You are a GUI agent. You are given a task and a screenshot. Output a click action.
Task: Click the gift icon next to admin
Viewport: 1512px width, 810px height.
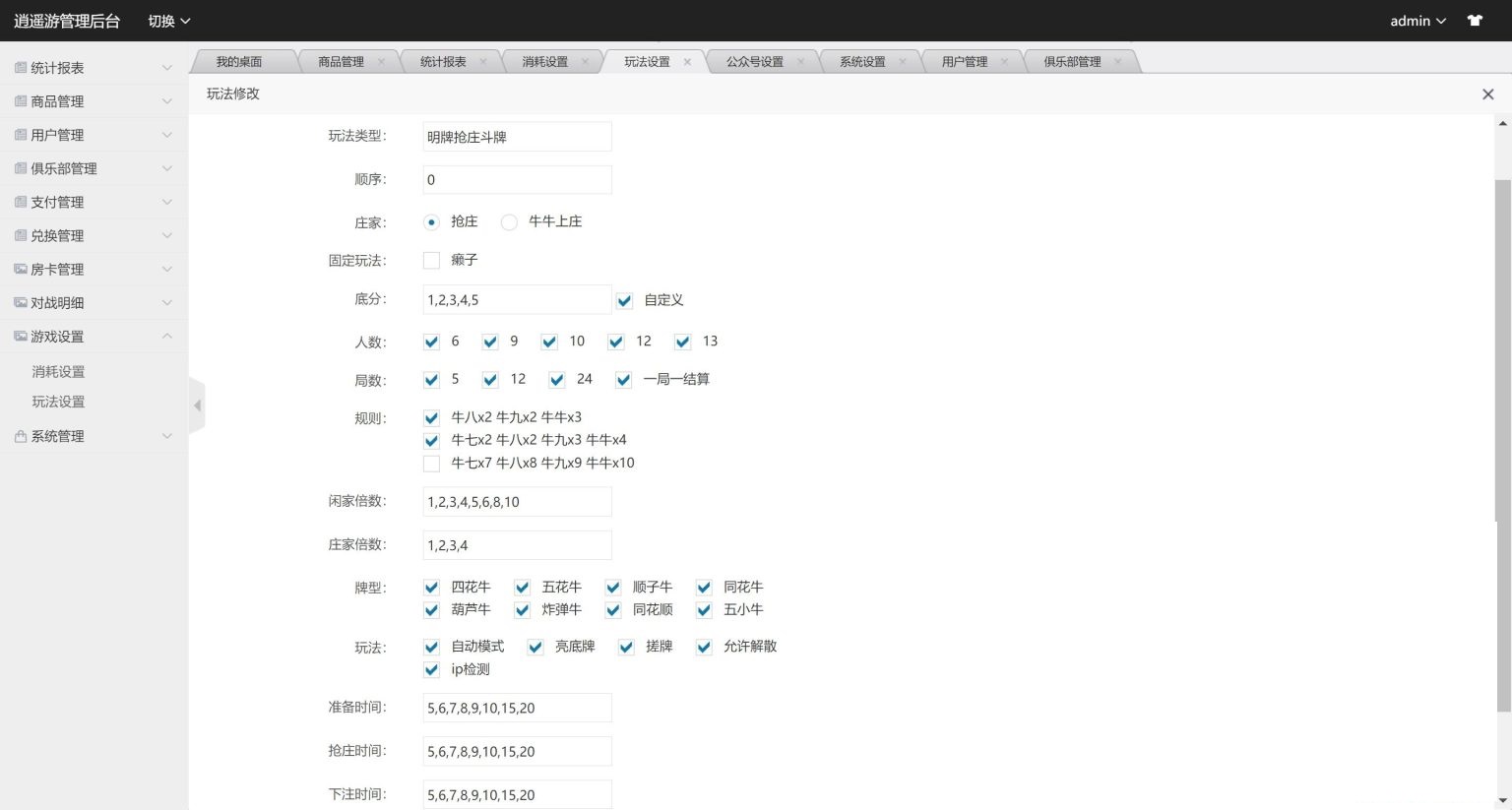[1475, 20]
